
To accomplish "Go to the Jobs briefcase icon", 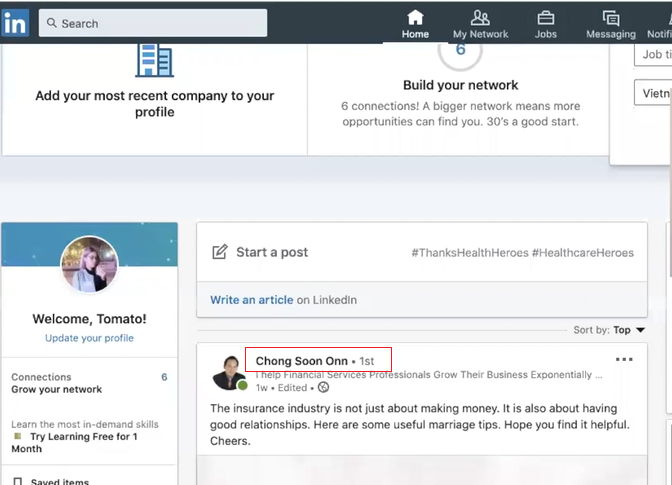I will click(x=545, y=18).
